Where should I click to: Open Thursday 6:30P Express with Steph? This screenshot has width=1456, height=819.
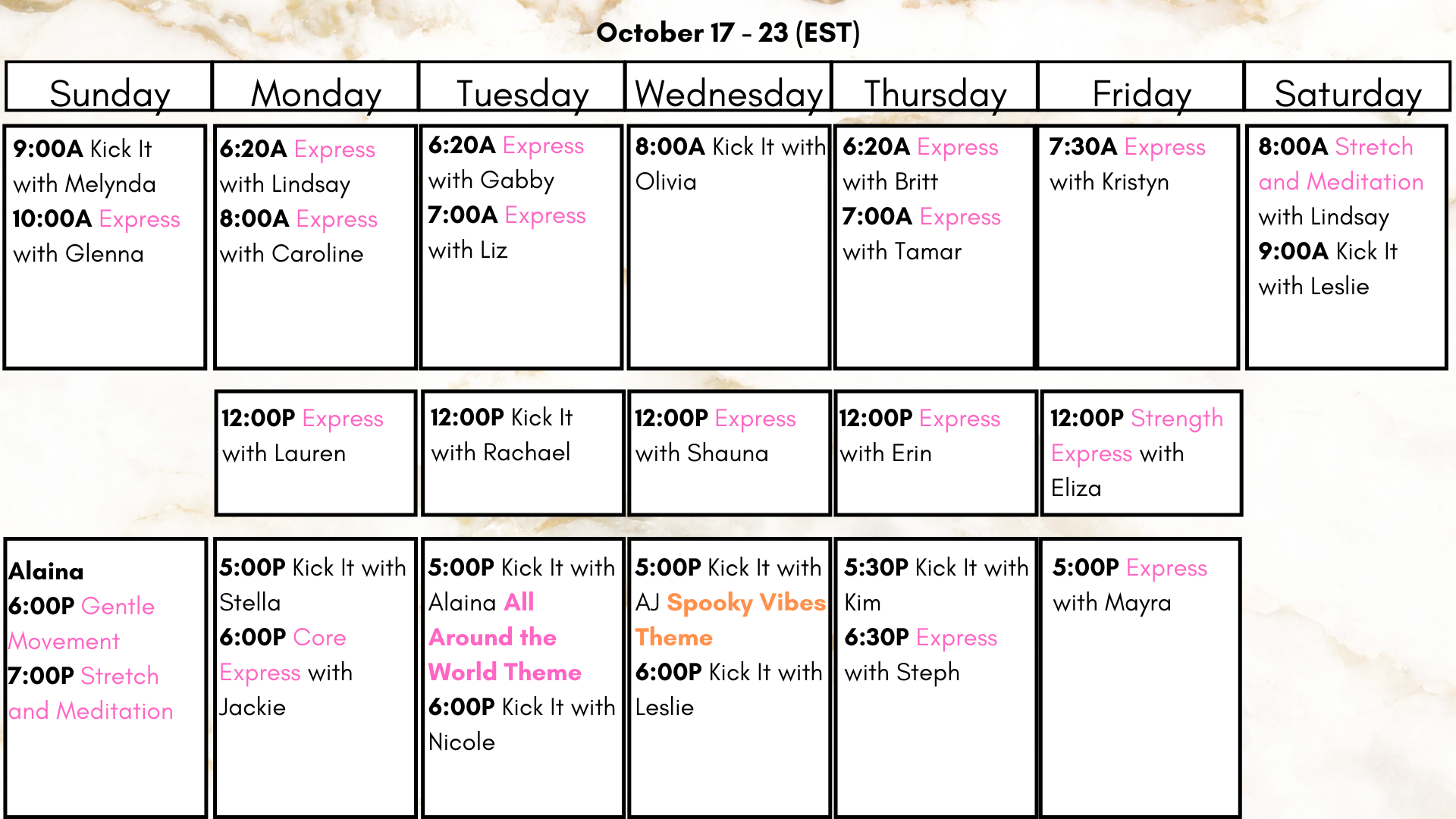point(921,654)
